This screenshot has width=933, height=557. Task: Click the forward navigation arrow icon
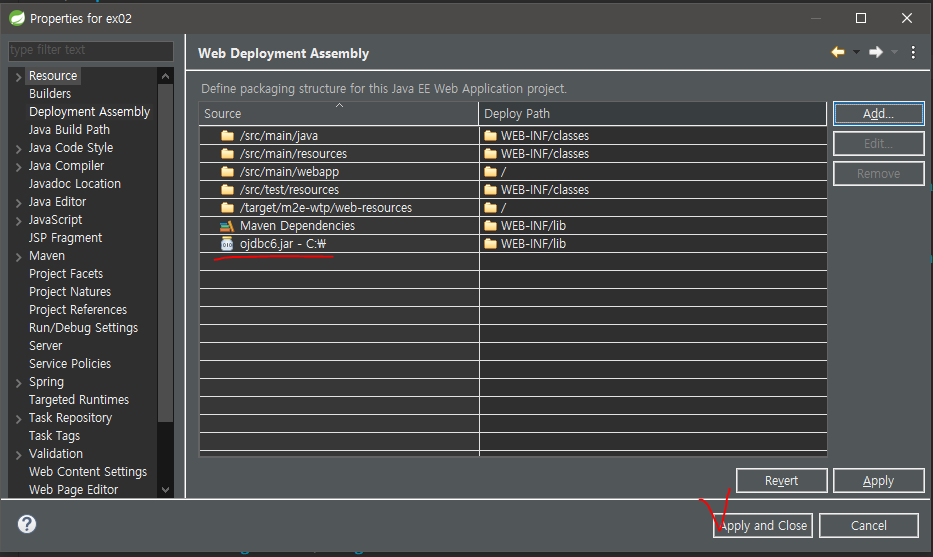(x=875, y=52)
